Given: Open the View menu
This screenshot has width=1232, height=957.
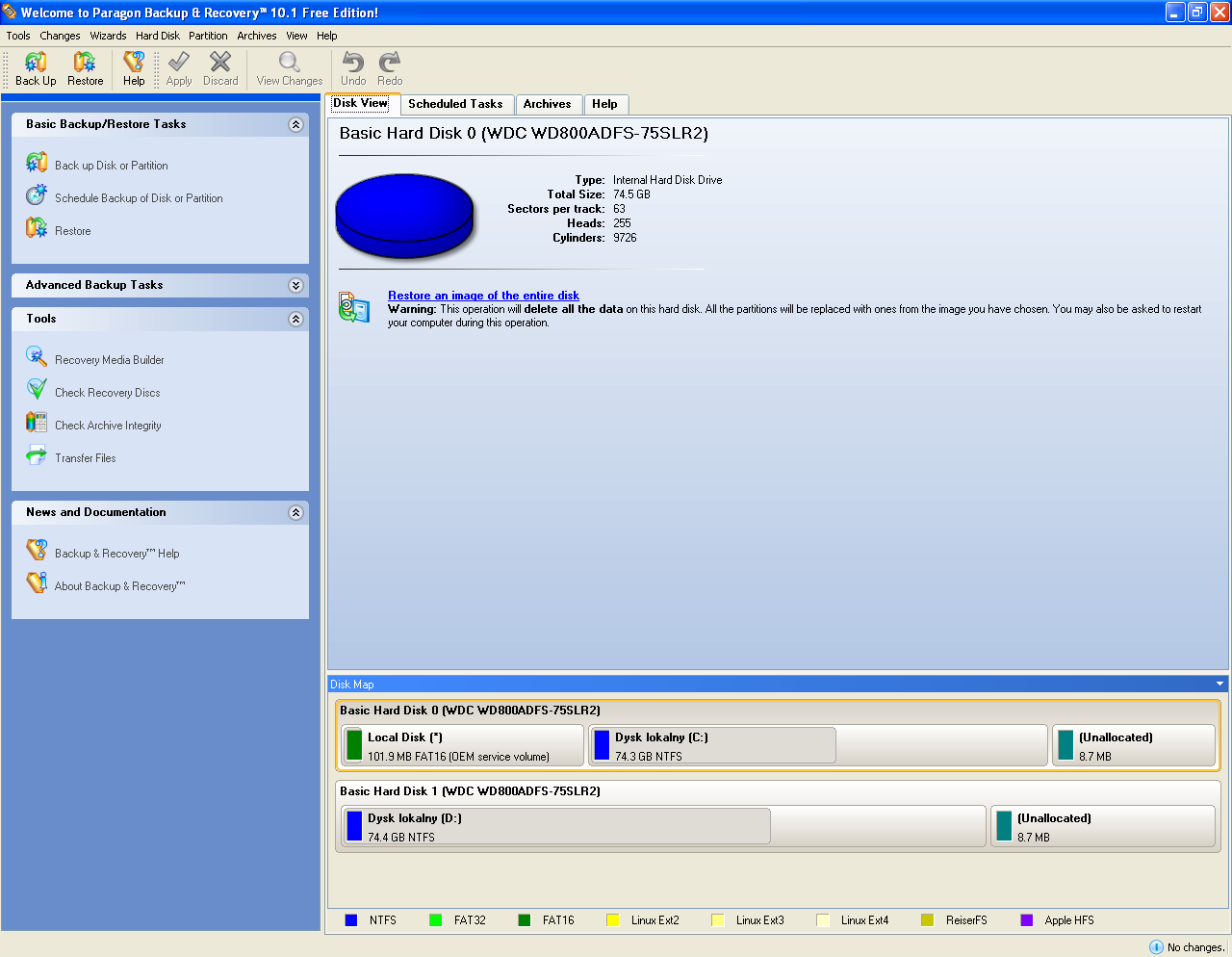Looking at the screenshot, I should (296, 36).
